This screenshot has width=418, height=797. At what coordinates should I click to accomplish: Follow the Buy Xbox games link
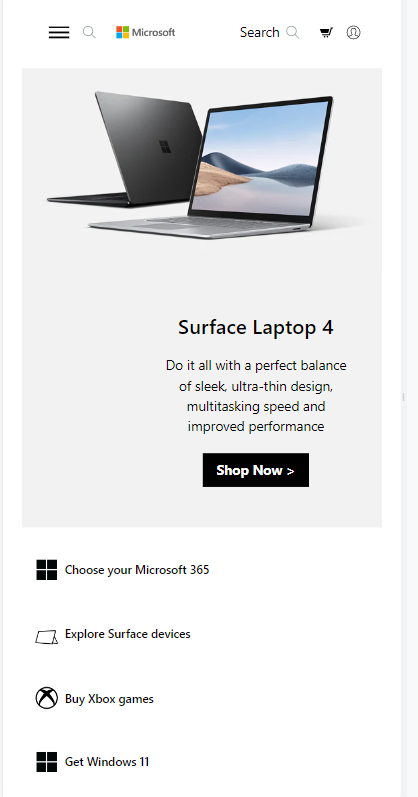click(109, 699)
